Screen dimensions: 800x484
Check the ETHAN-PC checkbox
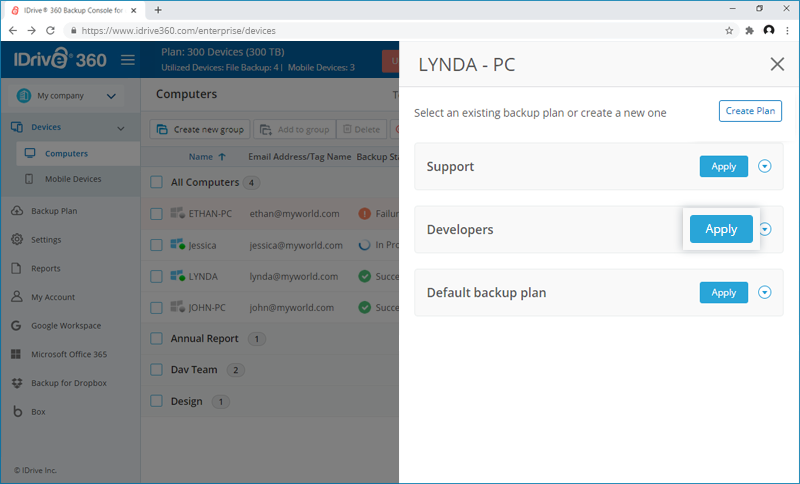(156, 214)
